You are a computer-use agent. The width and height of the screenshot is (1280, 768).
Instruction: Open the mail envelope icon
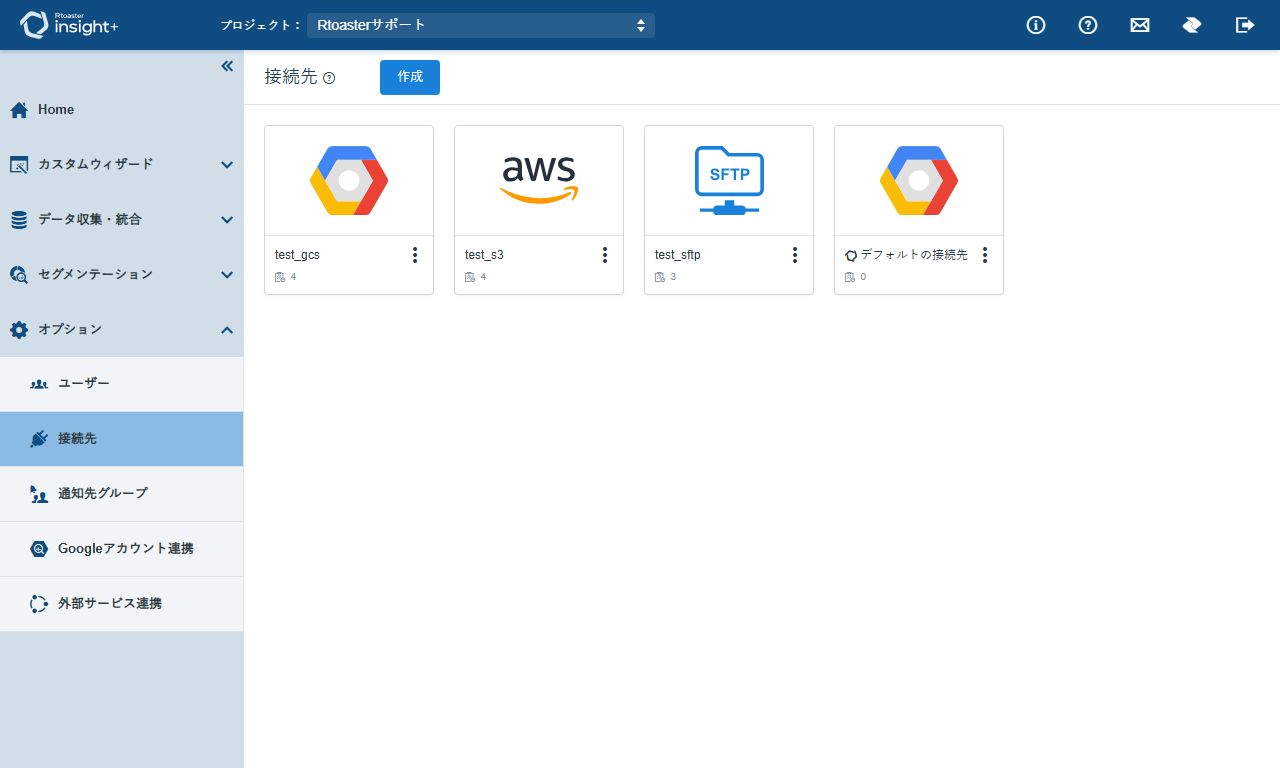tap(1140, 25)
